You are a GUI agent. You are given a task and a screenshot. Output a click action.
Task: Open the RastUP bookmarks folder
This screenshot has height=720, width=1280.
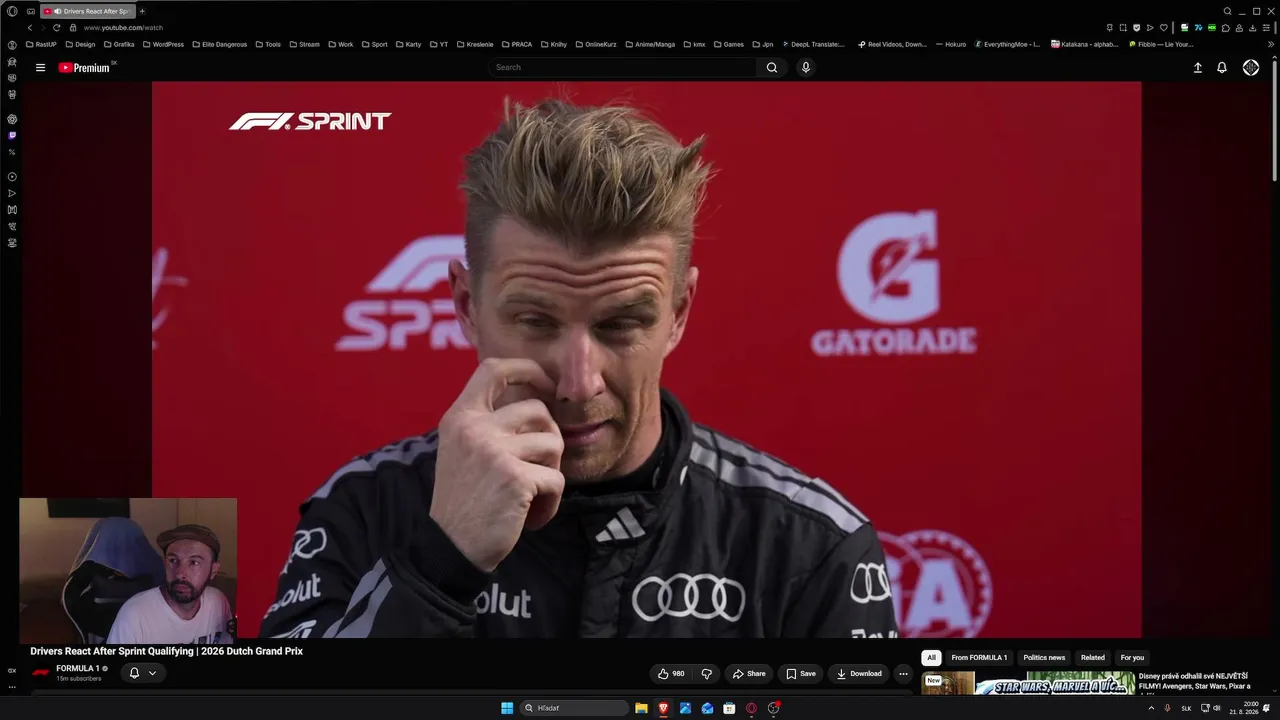click(x=41, y=45)
